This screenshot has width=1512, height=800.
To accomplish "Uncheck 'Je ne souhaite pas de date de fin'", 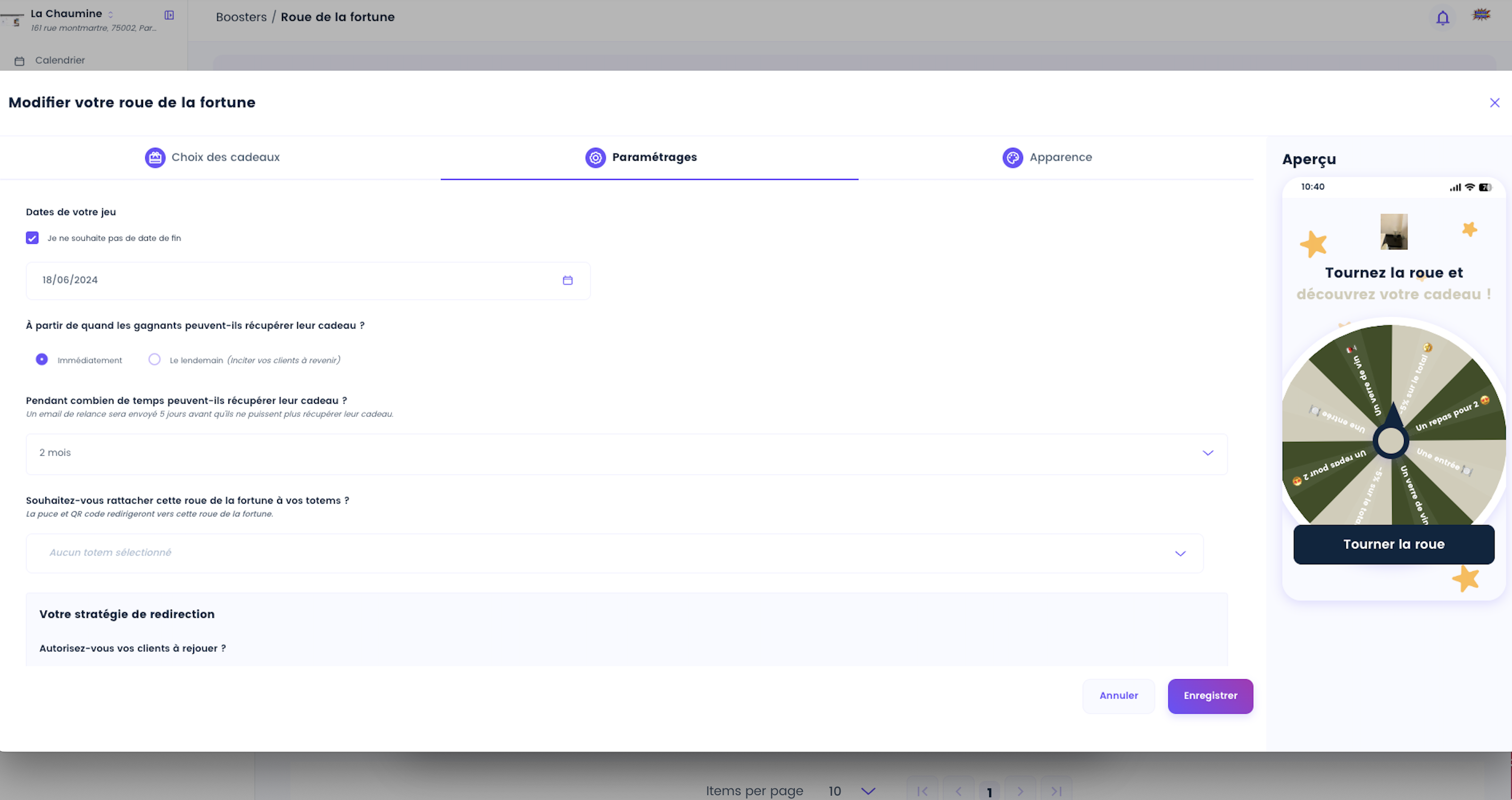I will 32,238.
